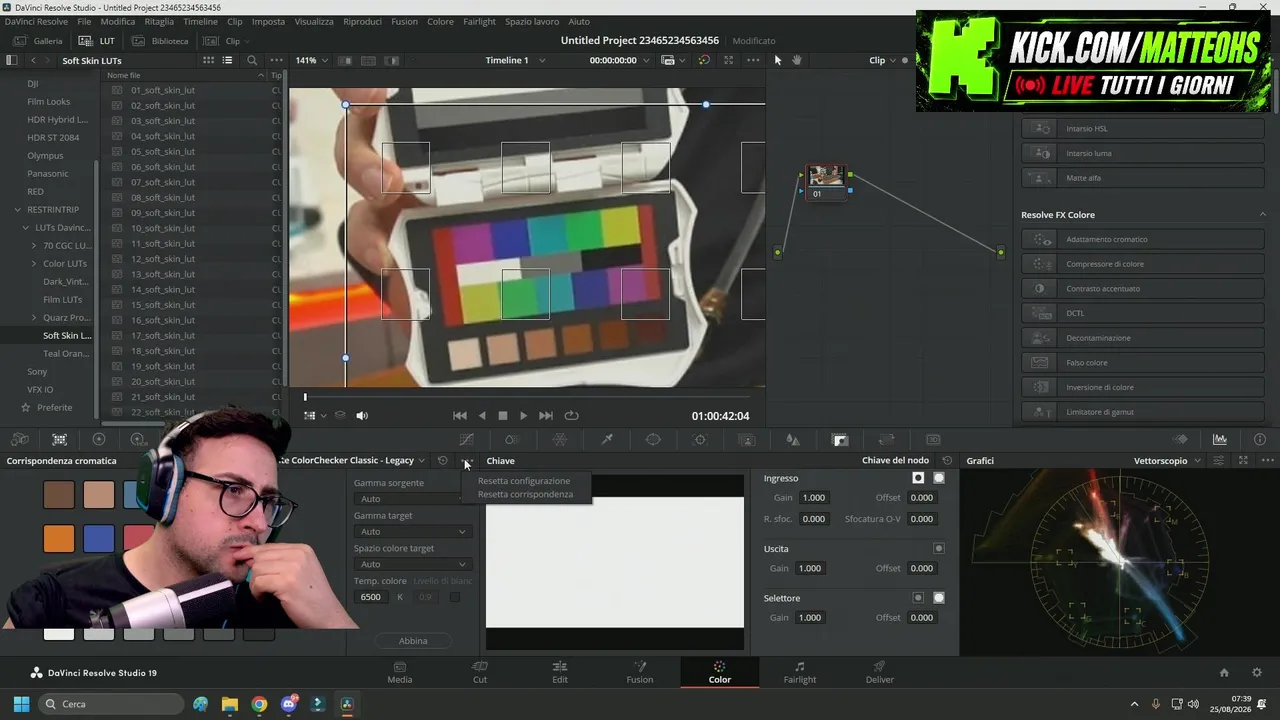Toggle Selettore matte mask button

click(x=938, y=598)
